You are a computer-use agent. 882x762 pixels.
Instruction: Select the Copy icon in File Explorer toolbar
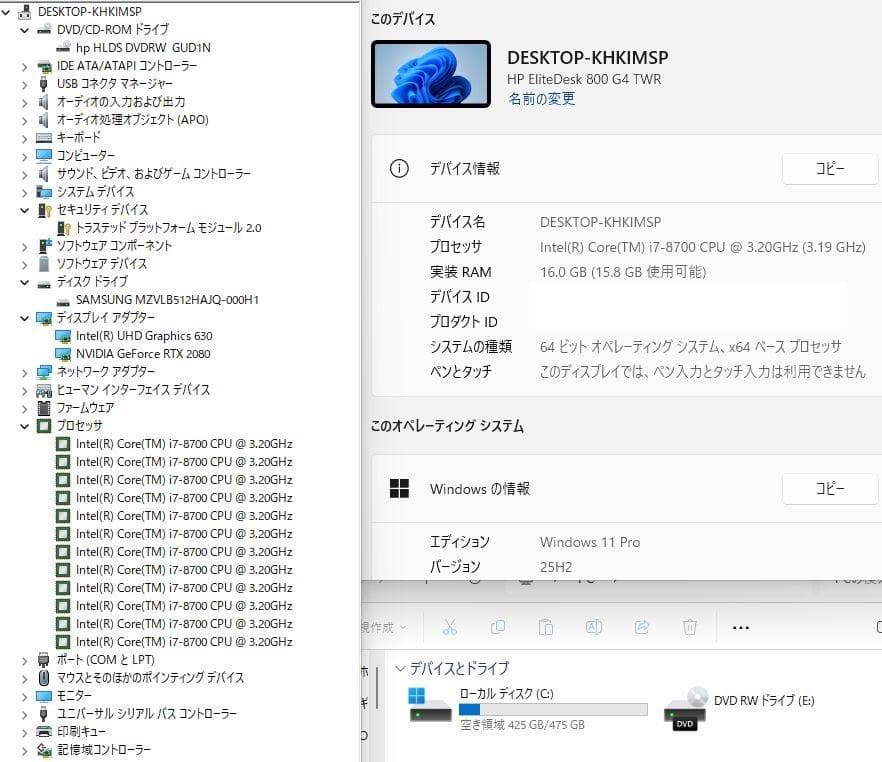[498, 627]
